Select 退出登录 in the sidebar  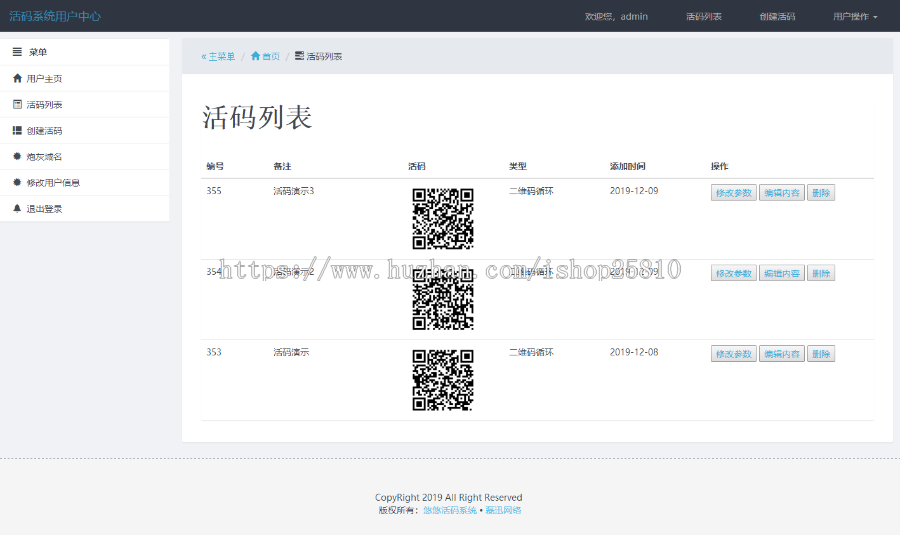(85, 208)
